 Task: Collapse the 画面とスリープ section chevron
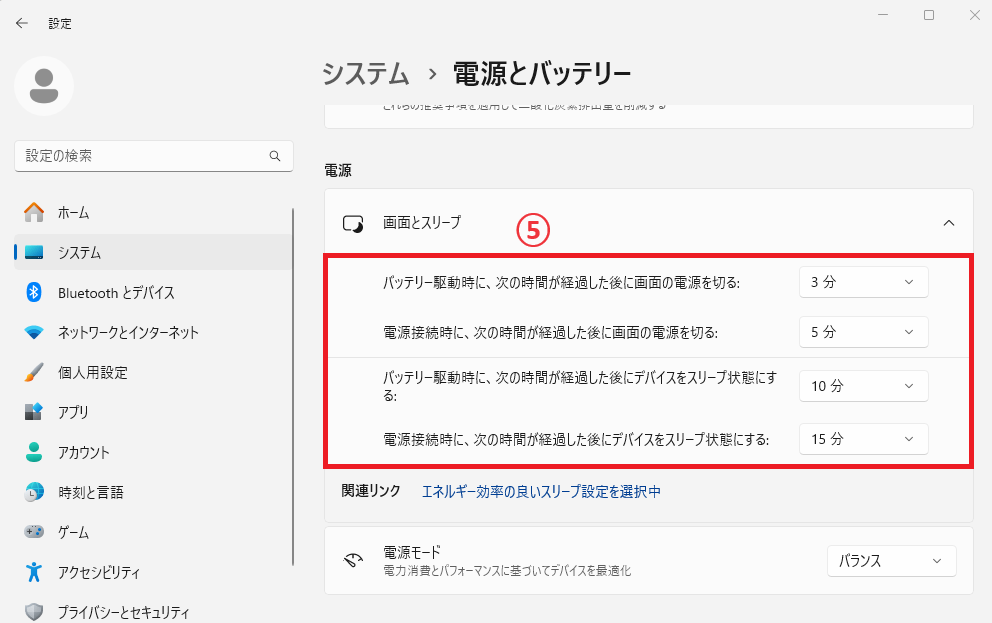pos(949,223)
